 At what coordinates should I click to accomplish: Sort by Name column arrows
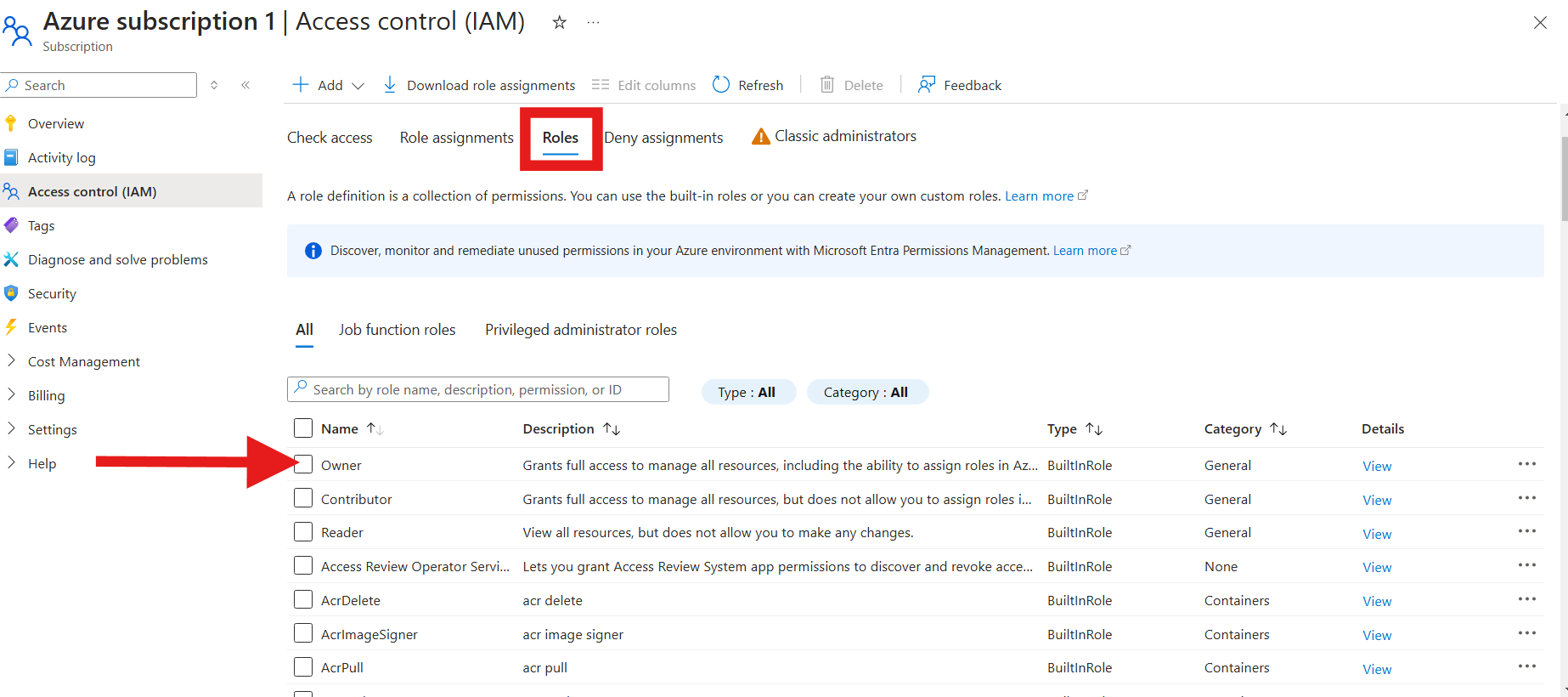pyautogui.click(x=375, y=429)
